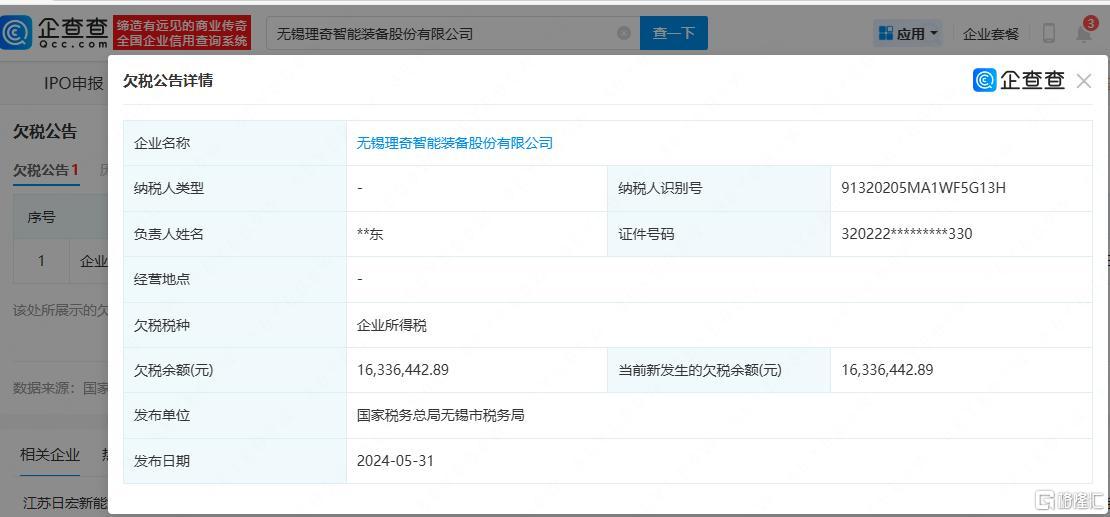Image resolution: width=1110 pixels, height=517 pixels.
Task: Click the Qcc.com logo in the header
Action: [x=55, y=33]
